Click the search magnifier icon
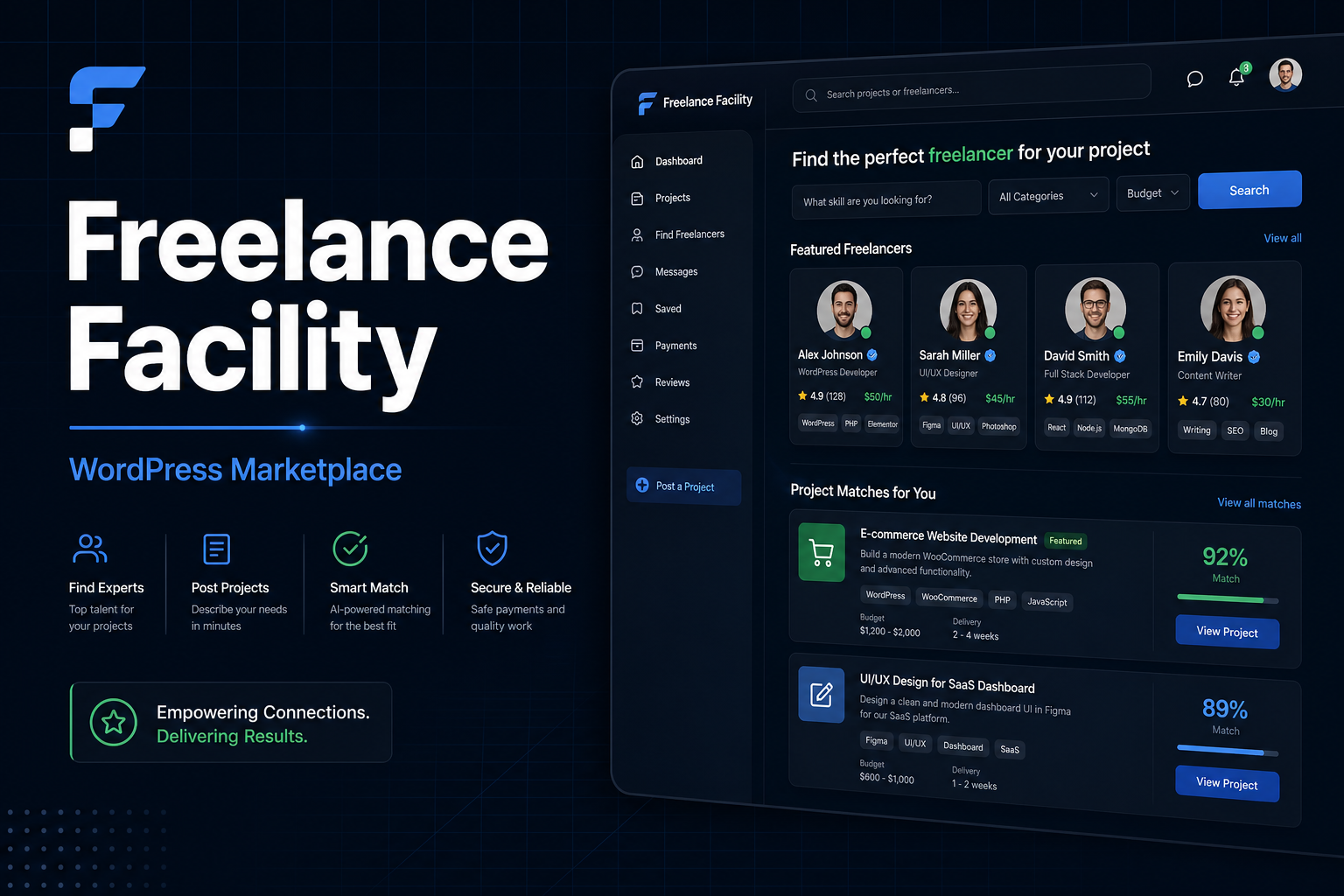The width and height of the screenshot is (1344, 896). click(811, 94)
